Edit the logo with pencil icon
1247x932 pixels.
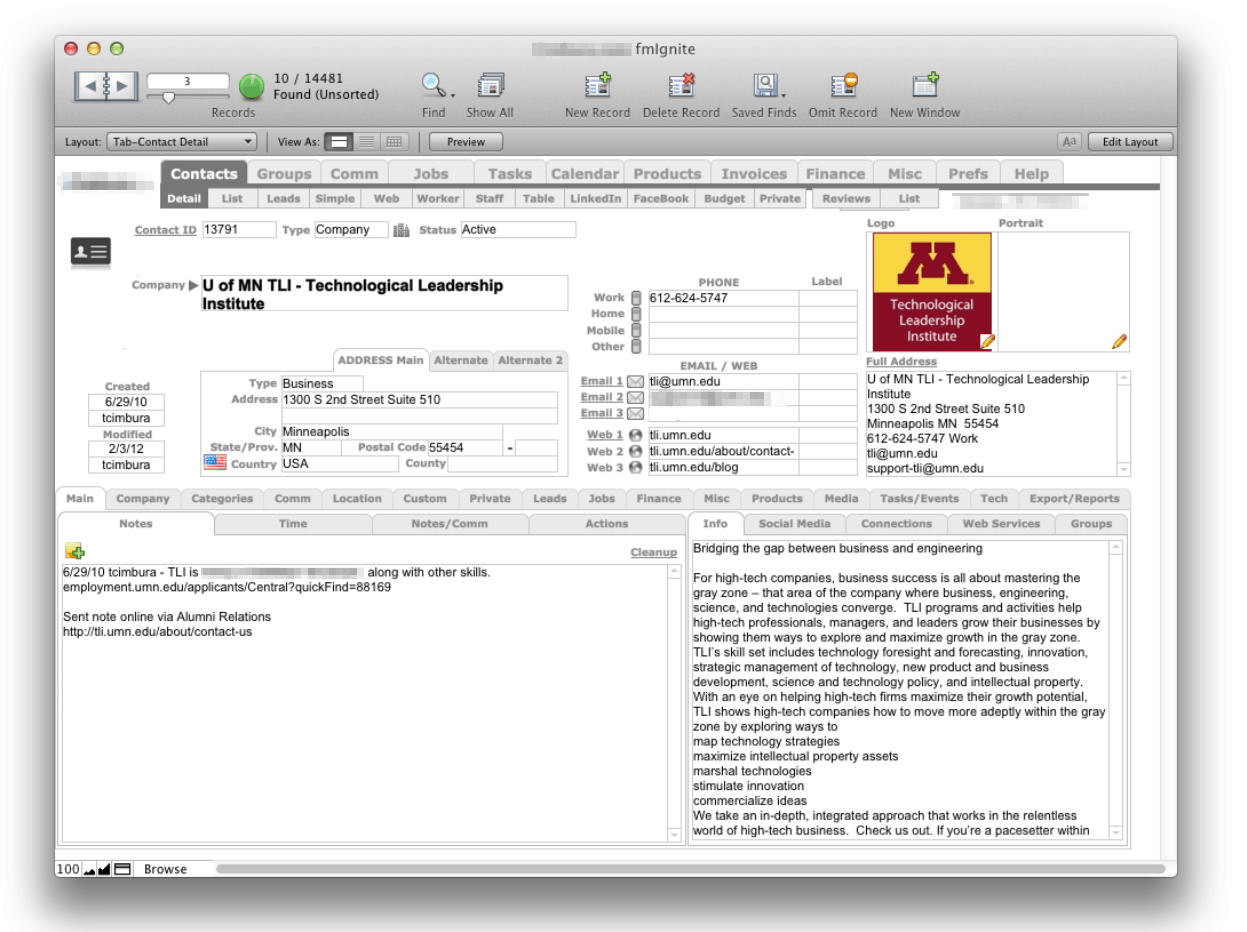(987, 341)
